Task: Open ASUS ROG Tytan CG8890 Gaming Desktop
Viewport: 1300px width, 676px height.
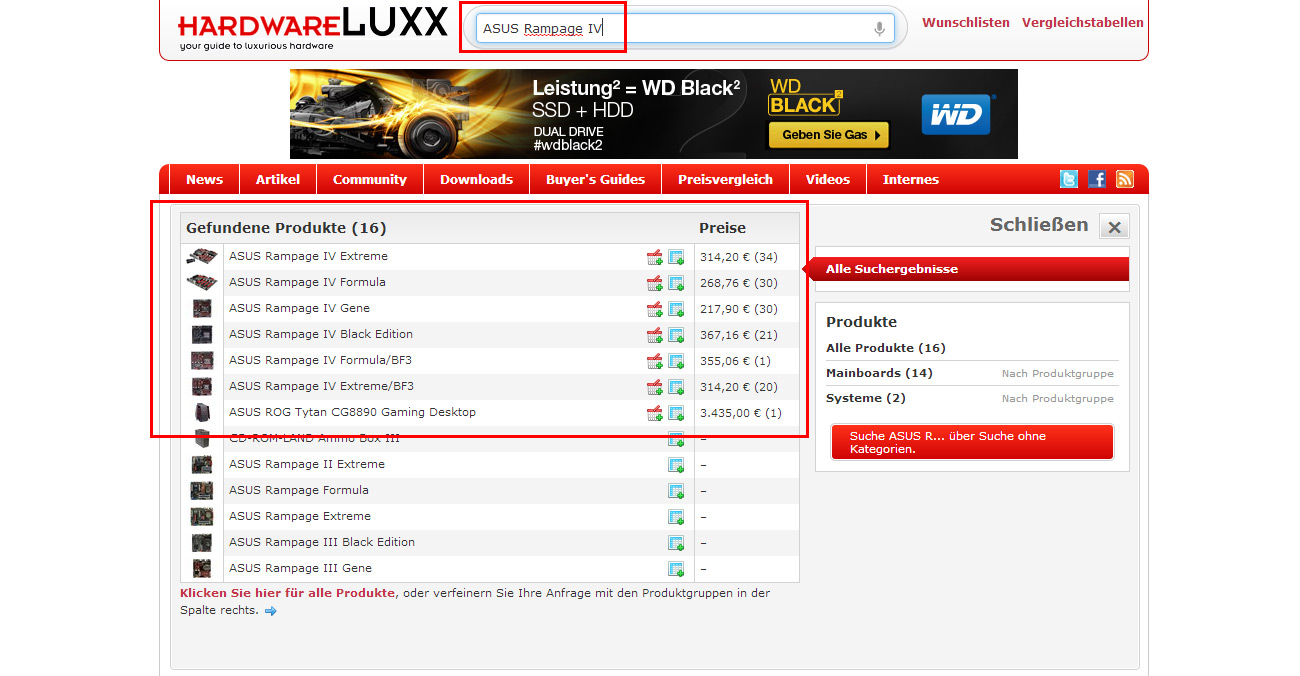Action: click(x=352, y=413)
